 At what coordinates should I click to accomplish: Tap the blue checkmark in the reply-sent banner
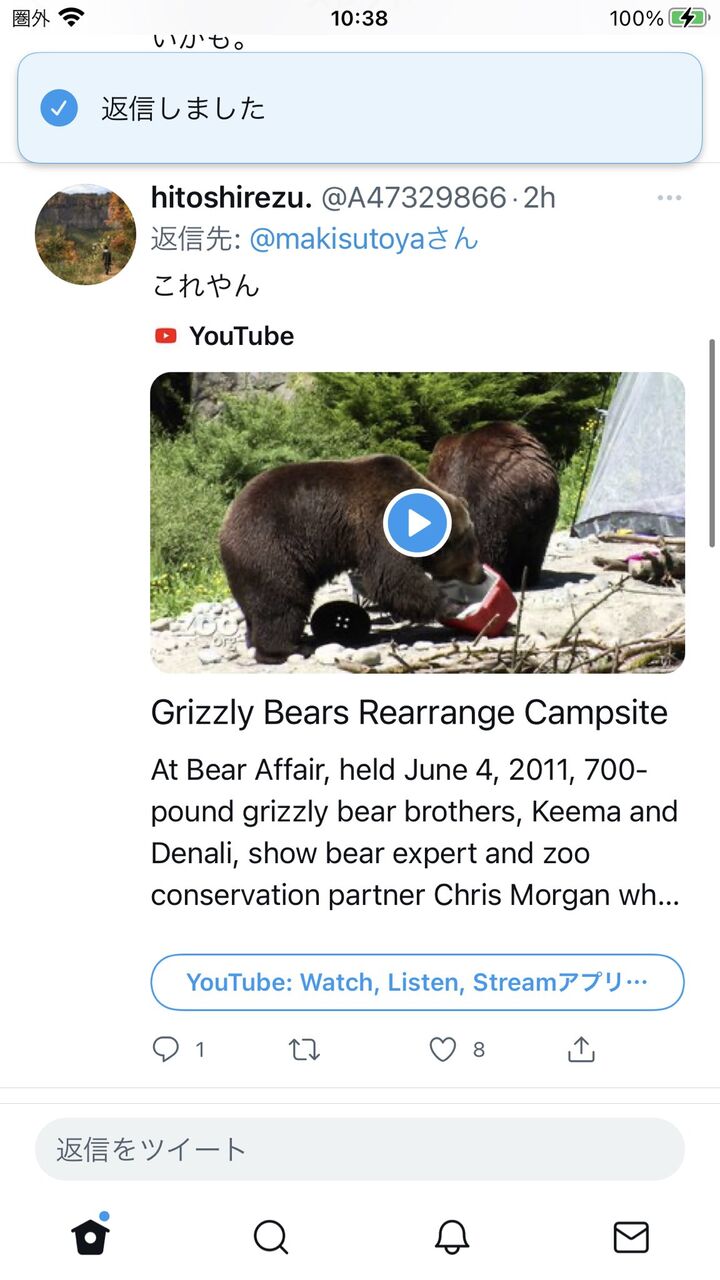[59, 108]
